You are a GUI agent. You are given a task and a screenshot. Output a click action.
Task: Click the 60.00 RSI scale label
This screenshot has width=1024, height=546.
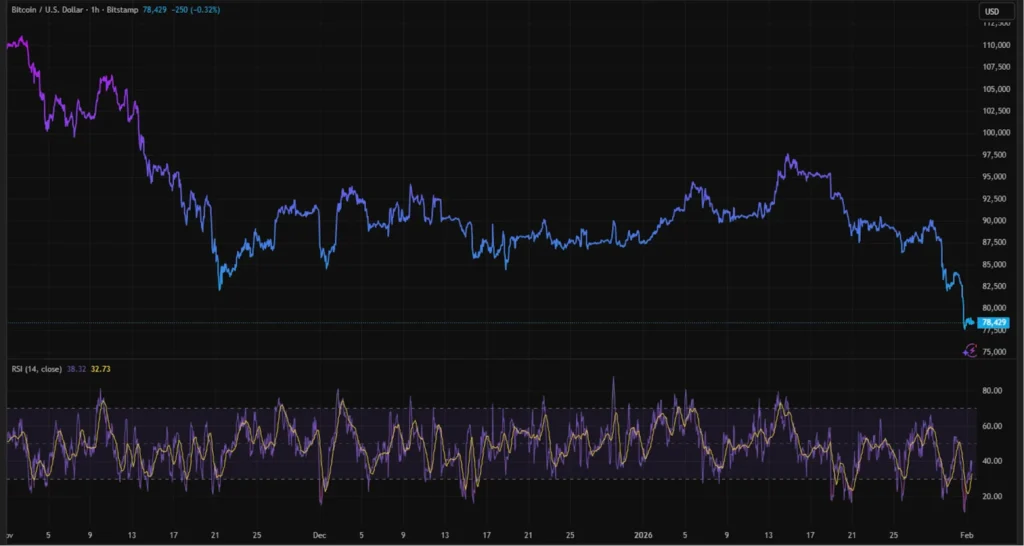[x=993, y=426]
